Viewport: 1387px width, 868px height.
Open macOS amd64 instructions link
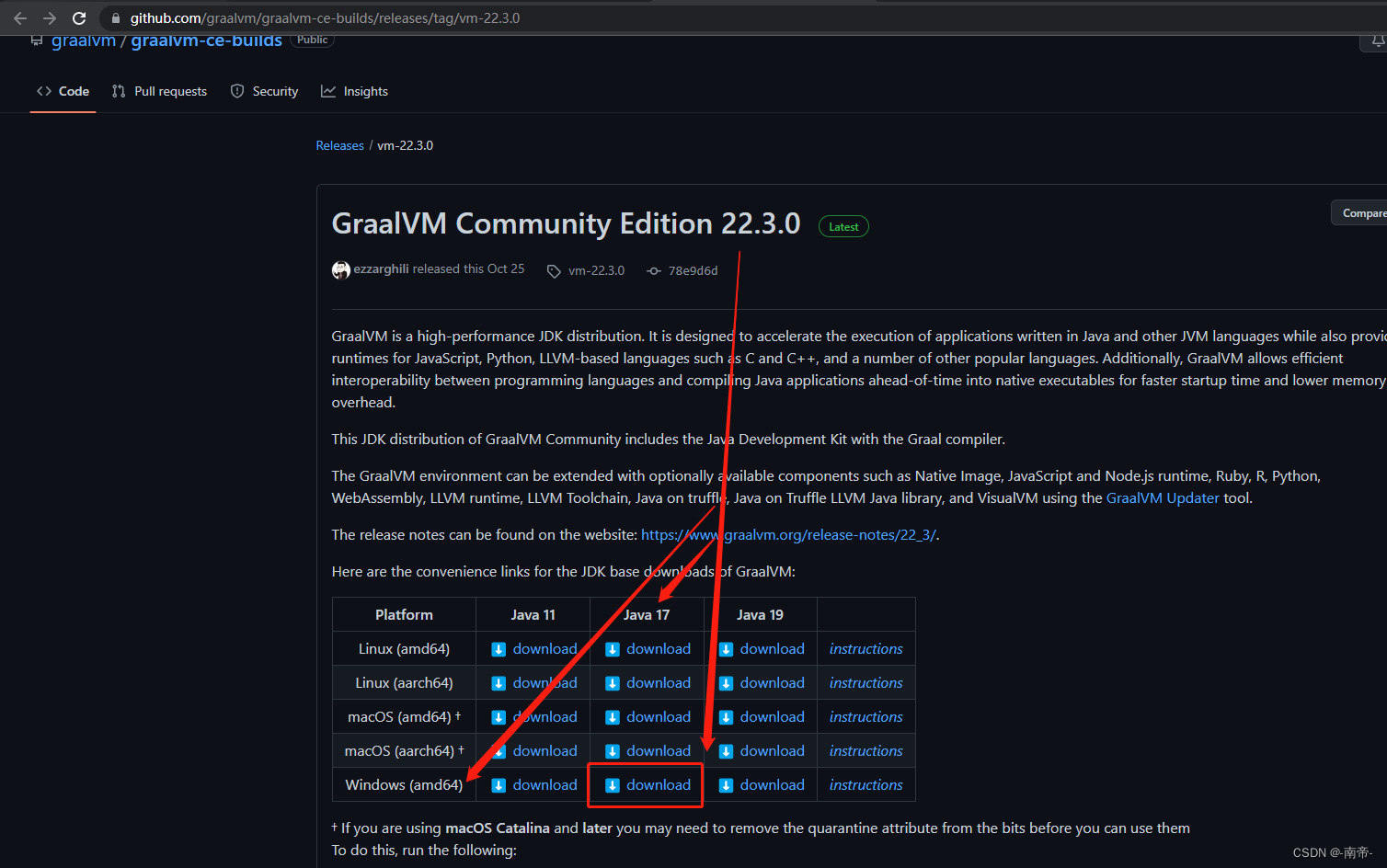tap(865, 716)
